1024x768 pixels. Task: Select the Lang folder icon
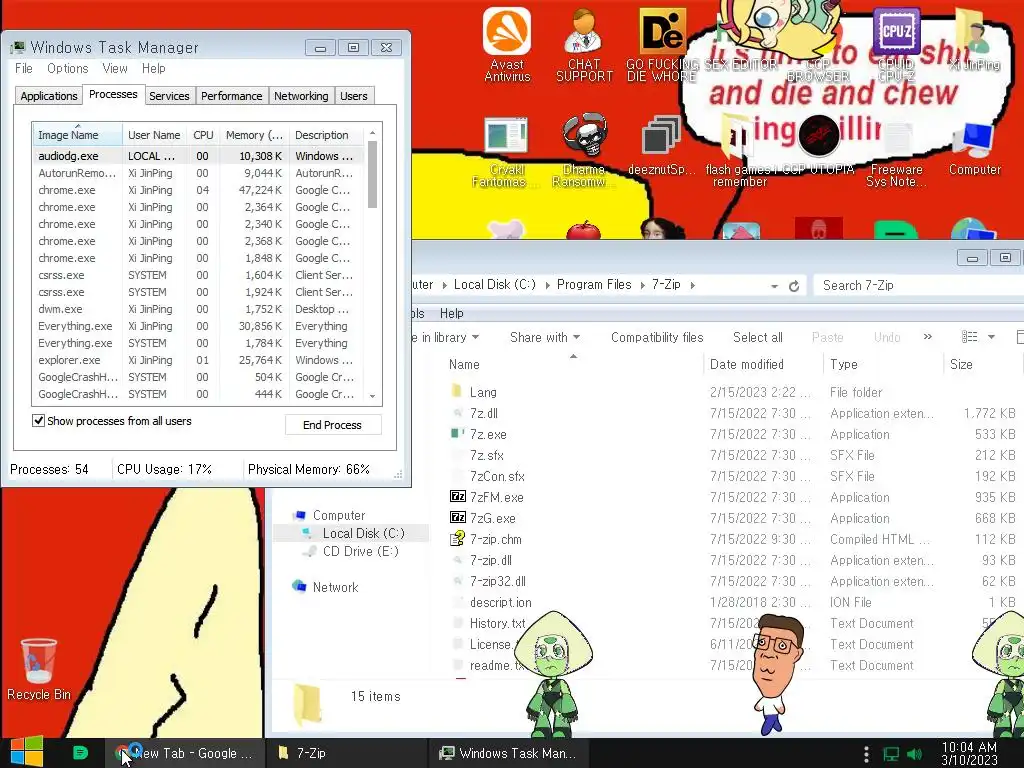(x=456, y=392)
